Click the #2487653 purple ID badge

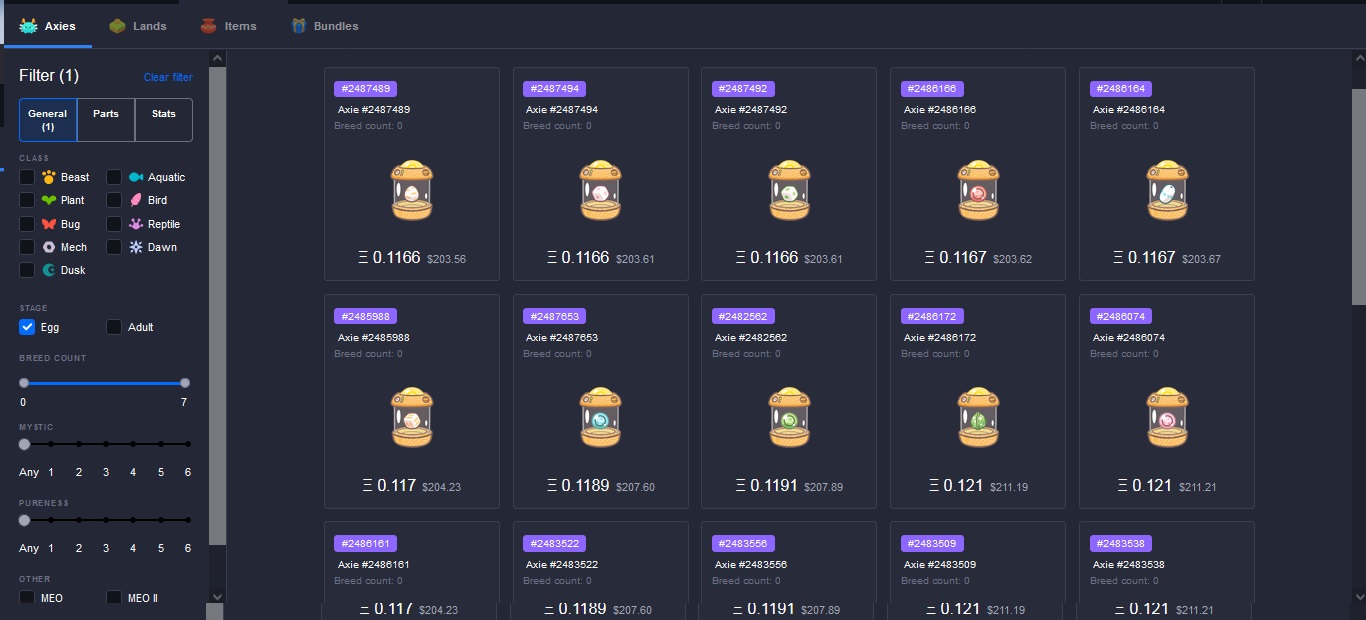tap(554, 316)
